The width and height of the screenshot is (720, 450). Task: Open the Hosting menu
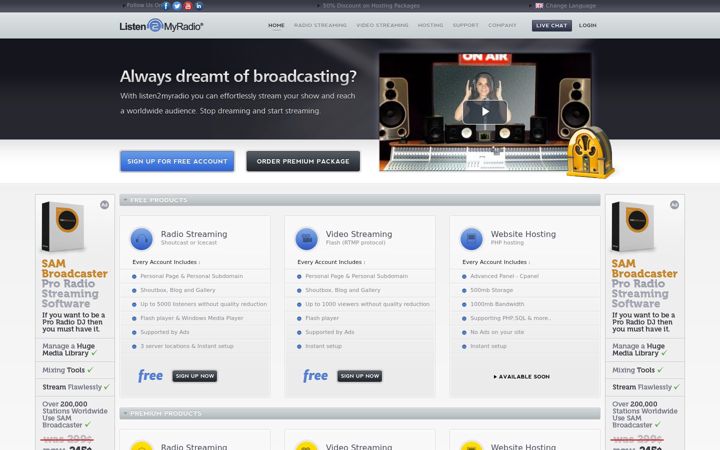pyautogui.click(x=430, y=26)
